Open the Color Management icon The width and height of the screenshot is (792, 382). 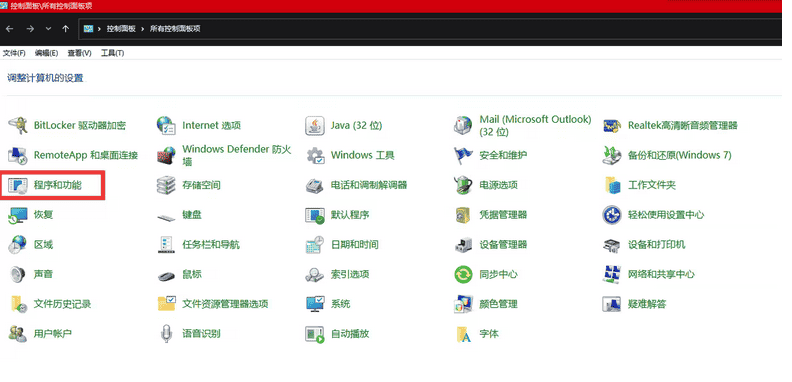(463, 304)
